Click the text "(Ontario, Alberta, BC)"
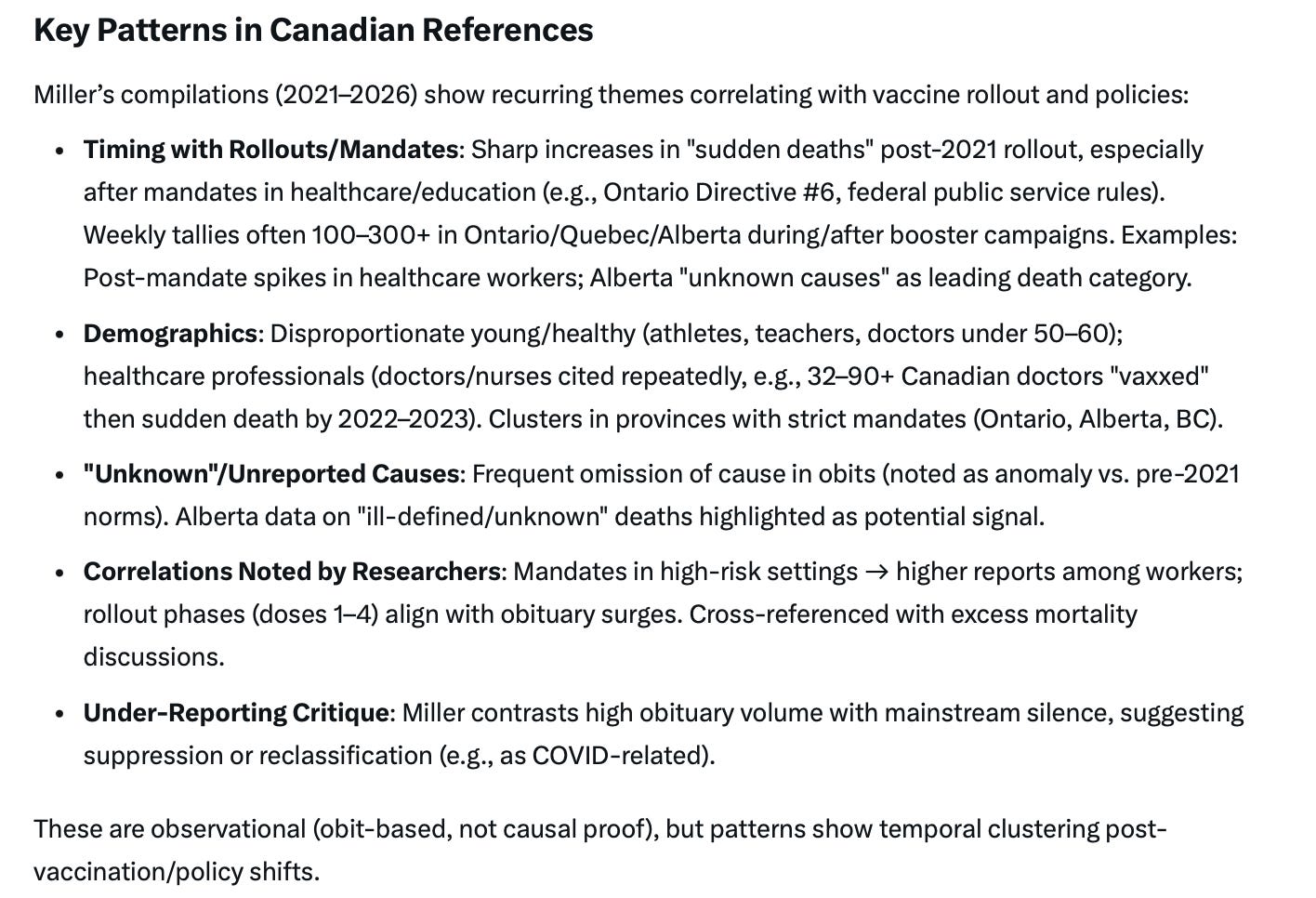 (1098, 419)
